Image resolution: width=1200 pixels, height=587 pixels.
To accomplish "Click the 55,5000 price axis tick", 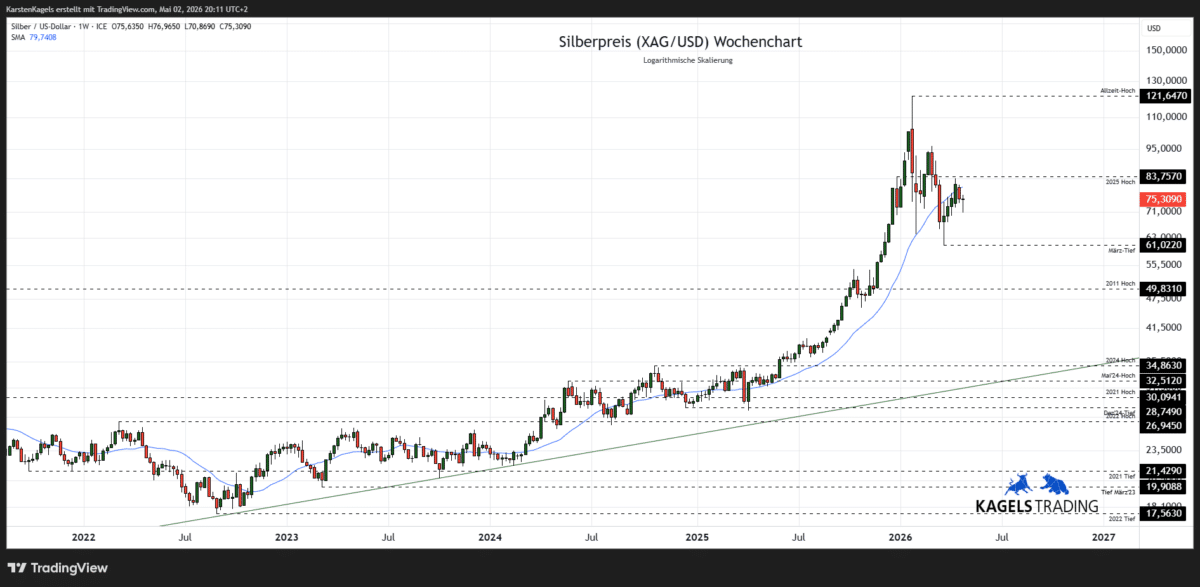I will point(1165,264).
